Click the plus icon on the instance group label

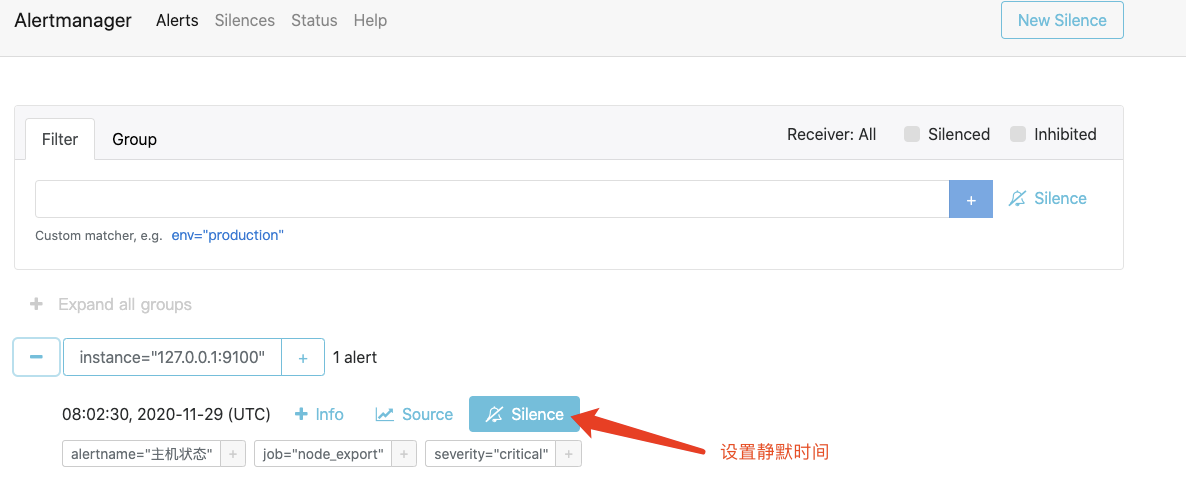point(303,357)
